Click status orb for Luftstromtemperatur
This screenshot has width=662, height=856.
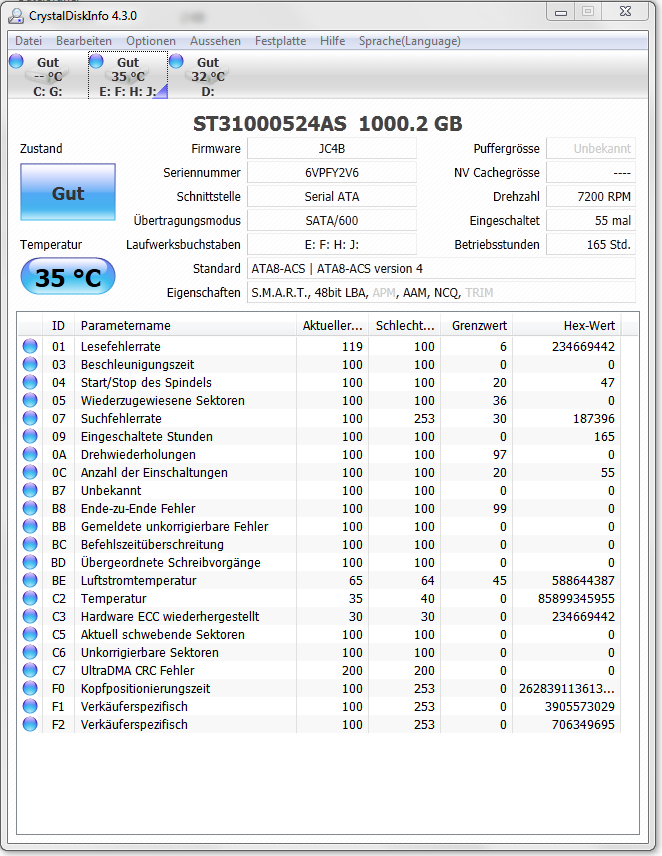pos(30,580)
